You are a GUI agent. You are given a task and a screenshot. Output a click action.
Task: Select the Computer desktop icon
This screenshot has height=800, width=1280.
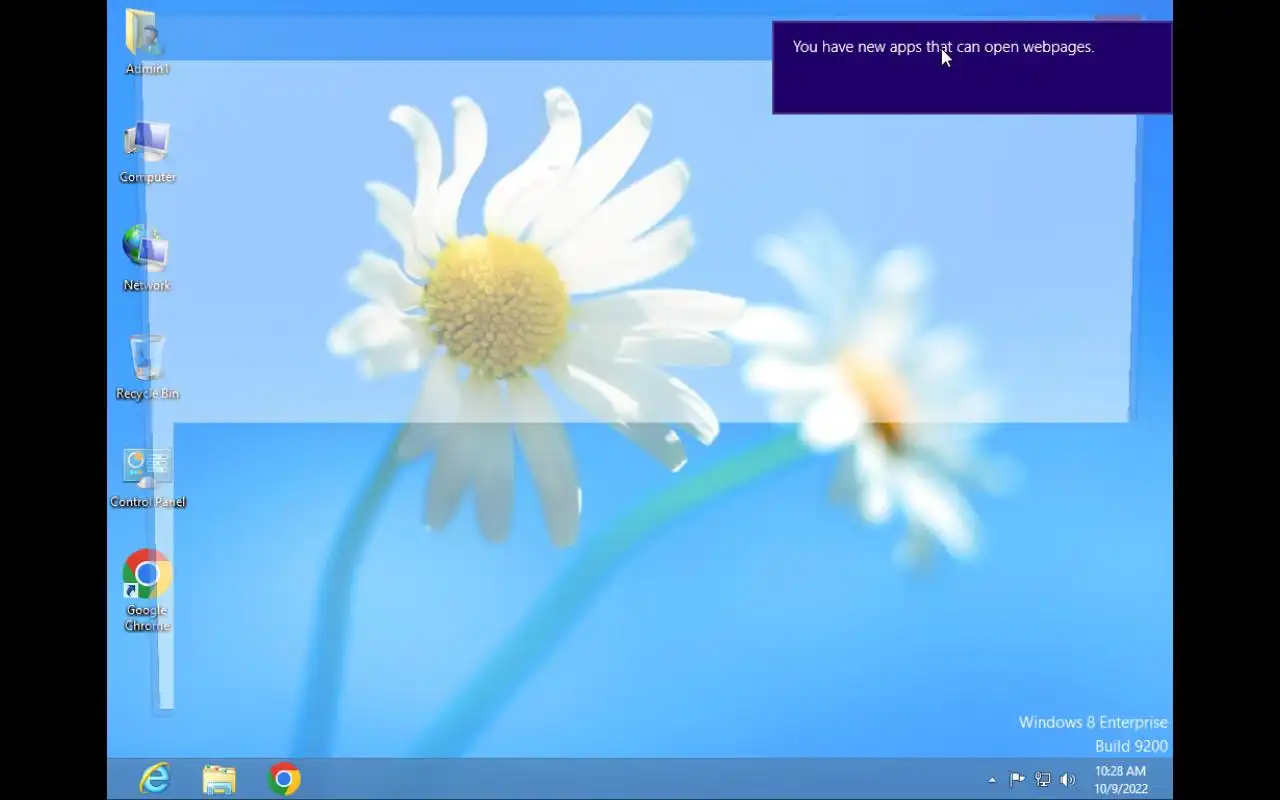[x=147, y=152]
